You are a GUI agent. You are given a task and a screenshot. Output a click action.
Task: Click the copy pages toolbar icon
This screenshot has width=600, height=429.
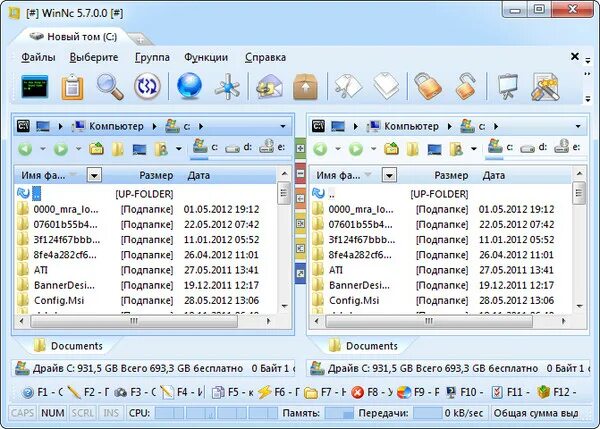386,86
